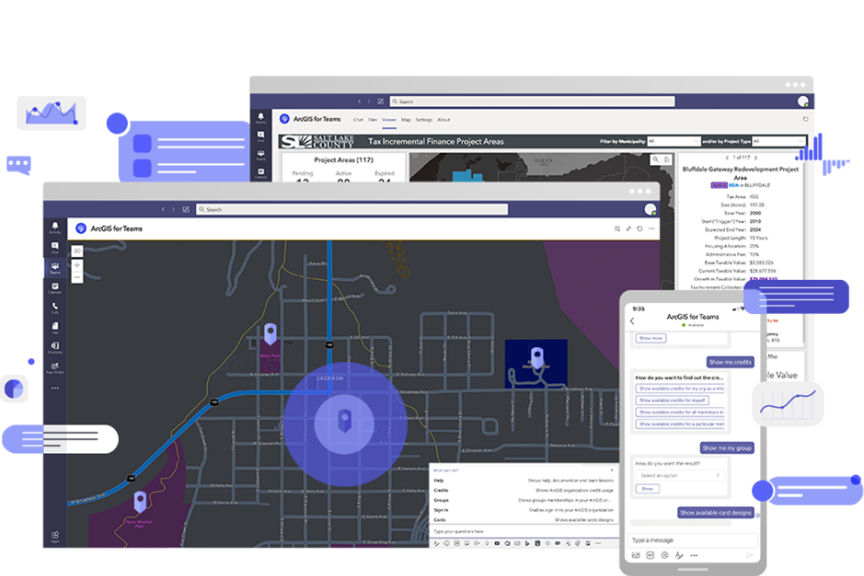Viewport: 864px width, 576px height.
Task: Click the 'Show me my group' message bubble
Action: coord(726,448)
